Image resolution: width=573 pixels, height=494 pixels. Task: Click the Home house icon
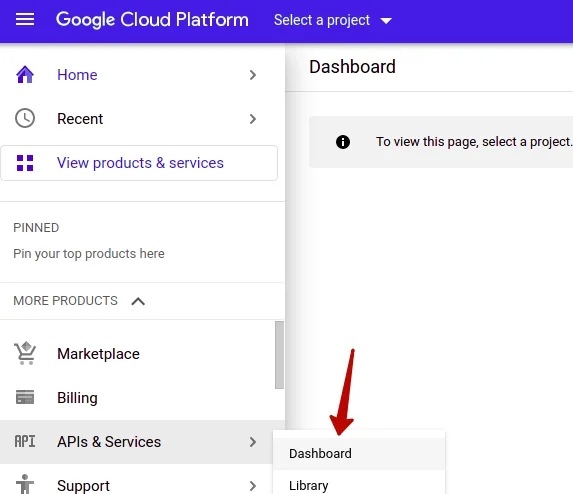(x=25, y=75)
